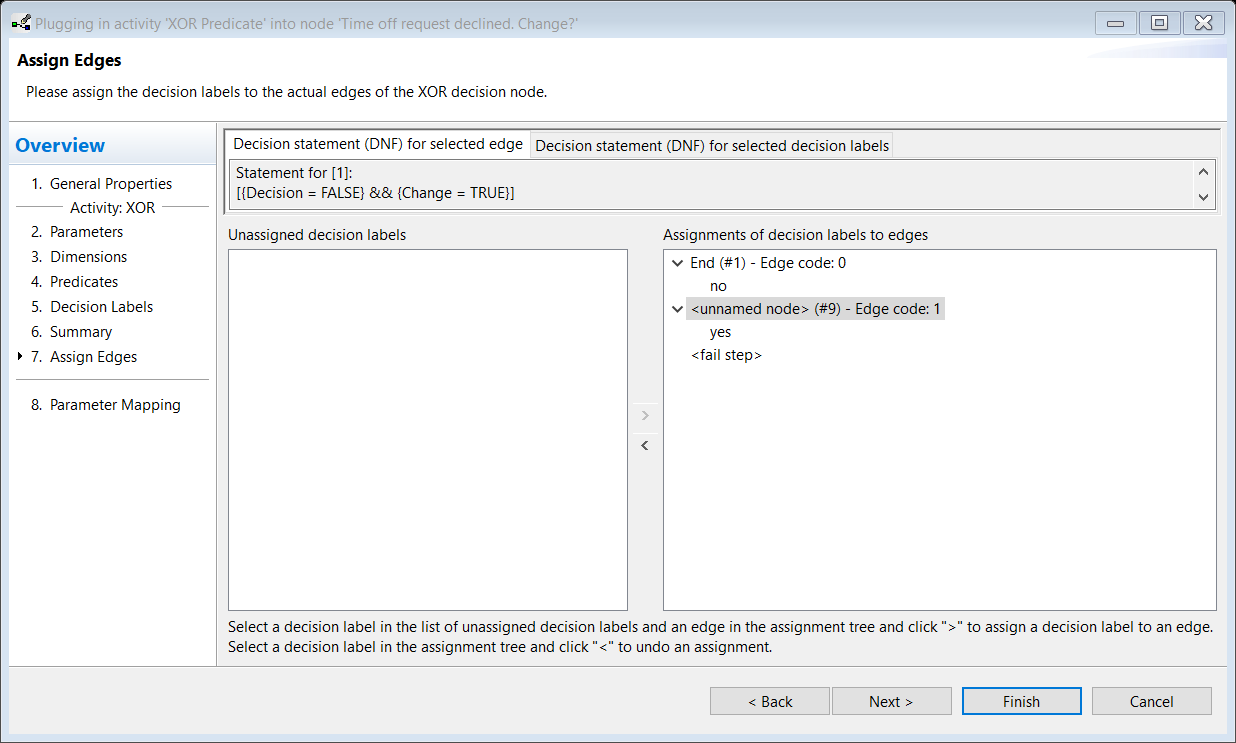The height and width of the screenshot is (743, 1236).
Task: Open the Parameter Mapping step
Action: pyautogui.click(x=115, y=405)
